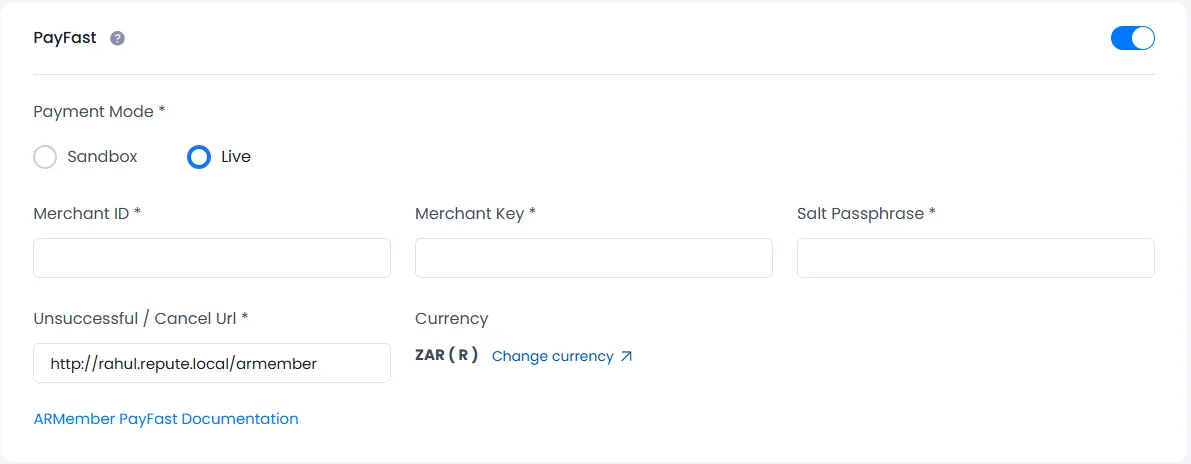This screenshot has height=464, width=1191.
Task: Click the Live label text
Action: pyautogui.click(x=236, y=157)
